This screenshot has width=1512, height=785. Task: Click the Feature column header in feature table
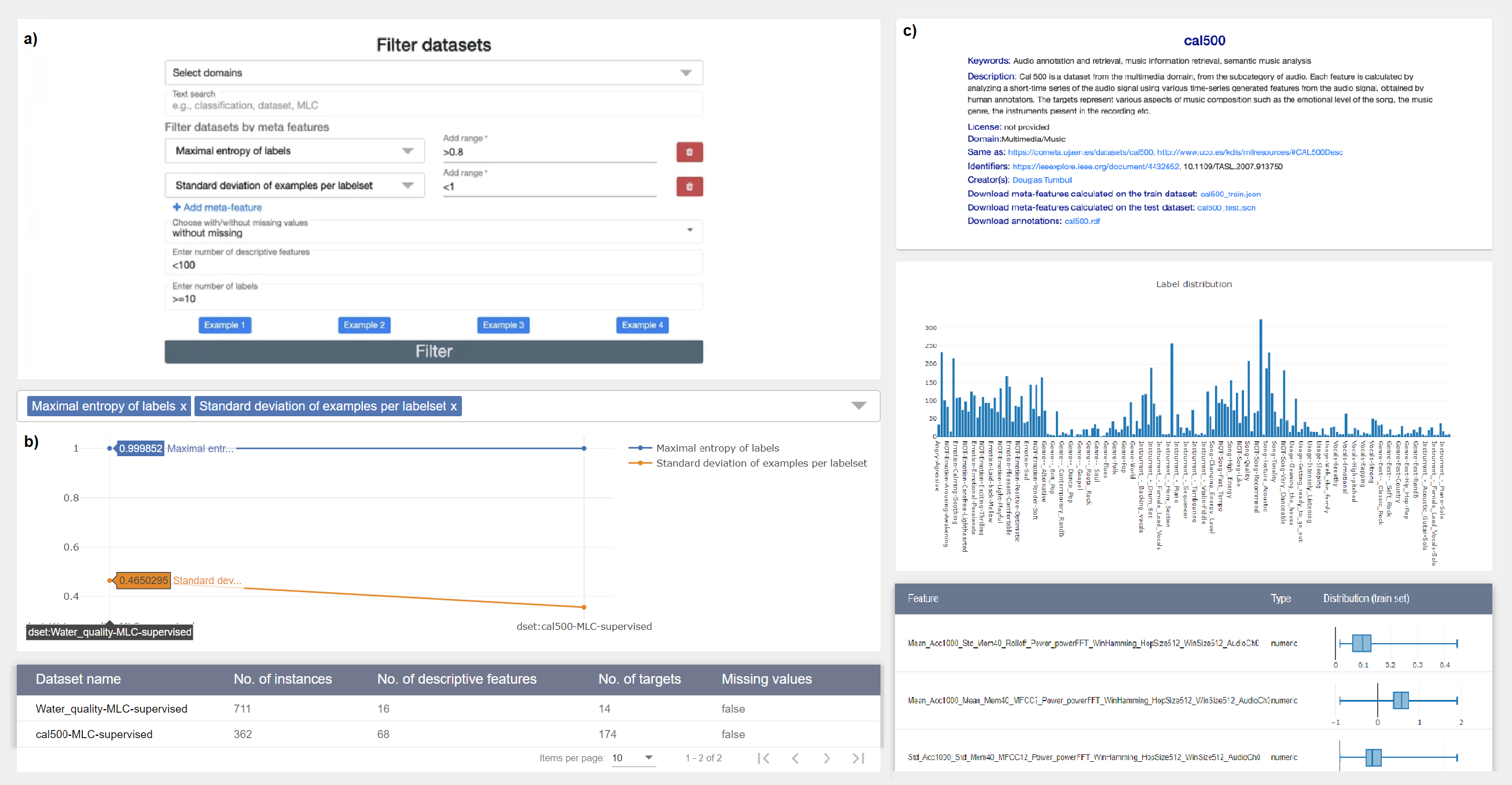click(x=923, y=598)
